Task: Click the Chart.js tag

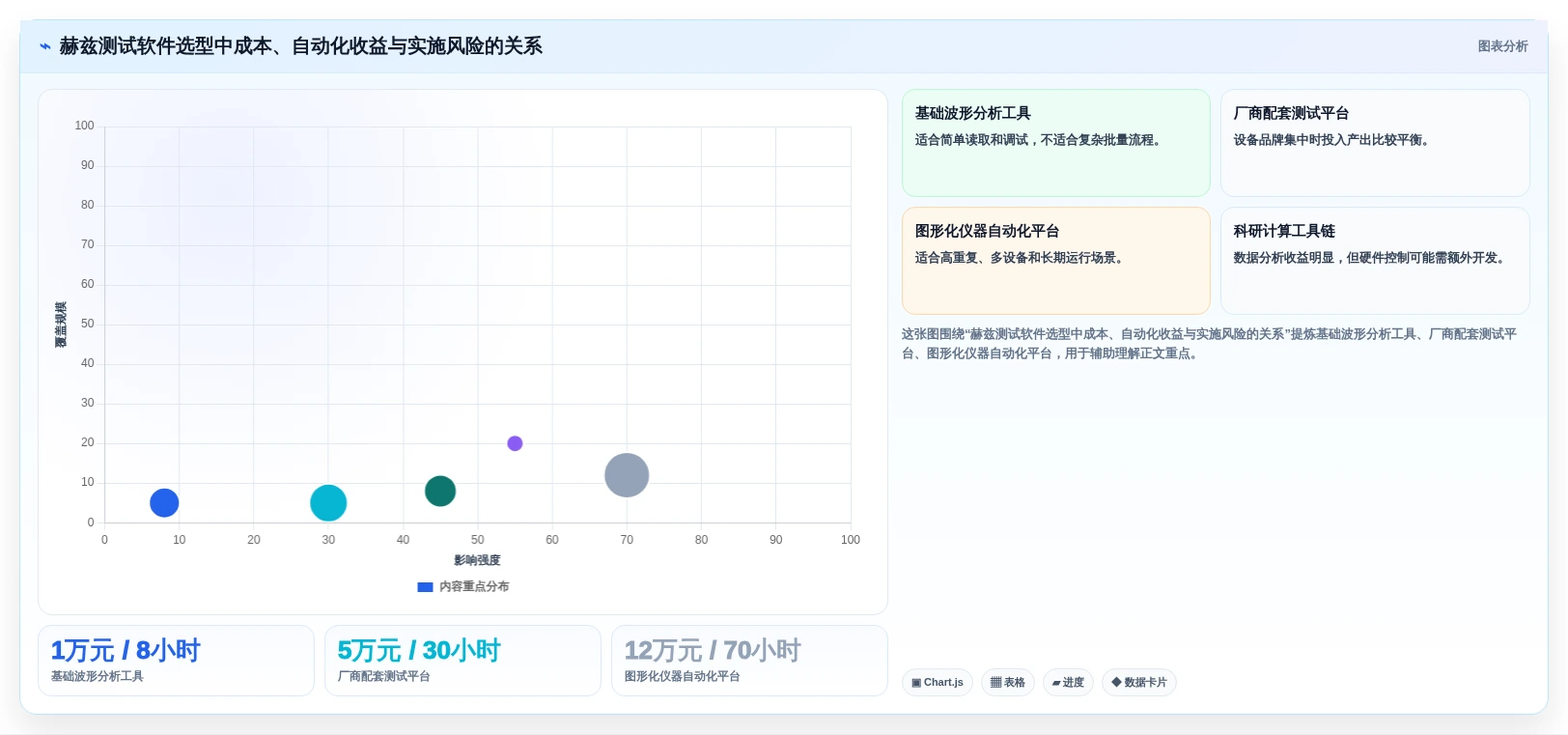Action: [x=938, y=682]
